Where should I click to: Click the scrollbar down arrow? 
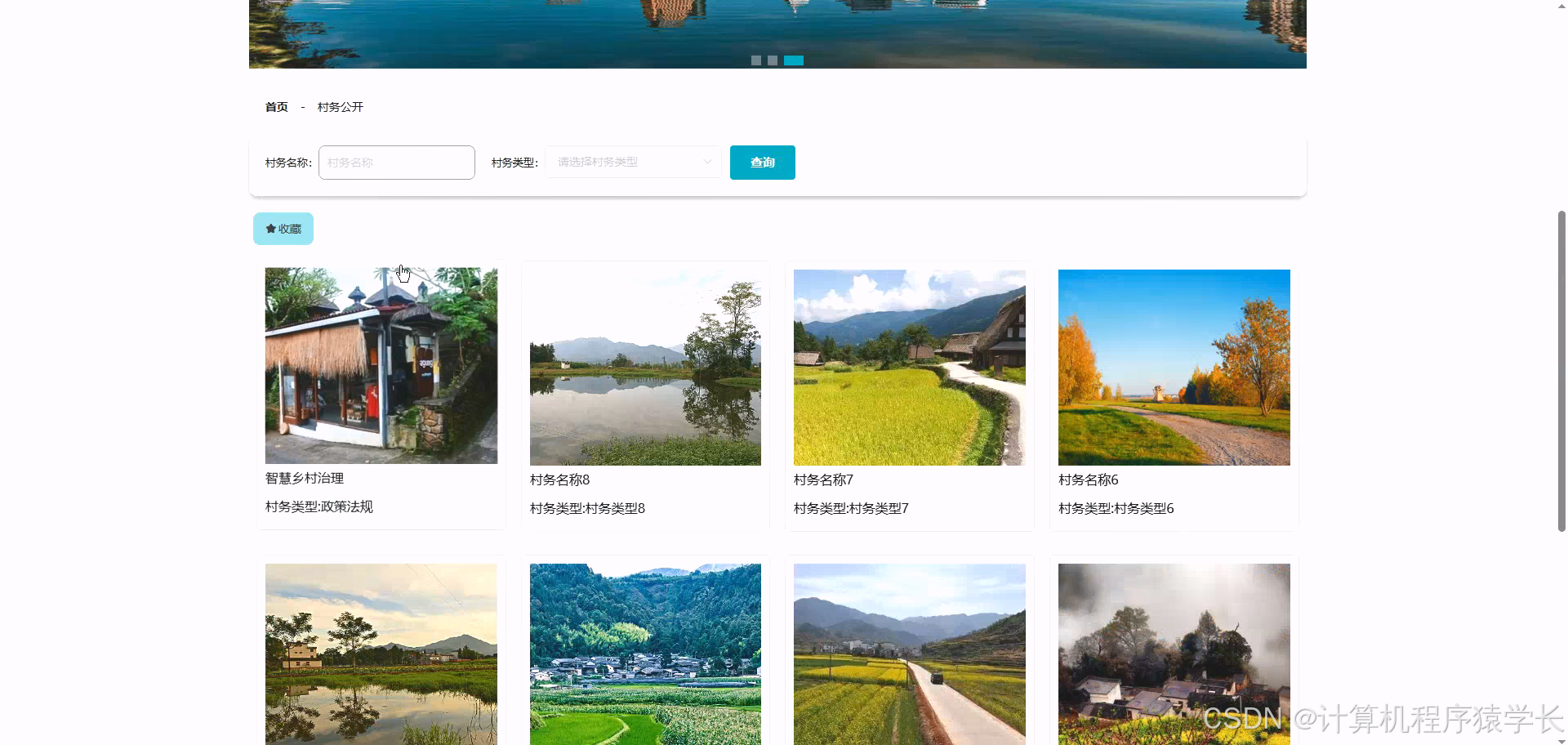[x=1561, y=740]
